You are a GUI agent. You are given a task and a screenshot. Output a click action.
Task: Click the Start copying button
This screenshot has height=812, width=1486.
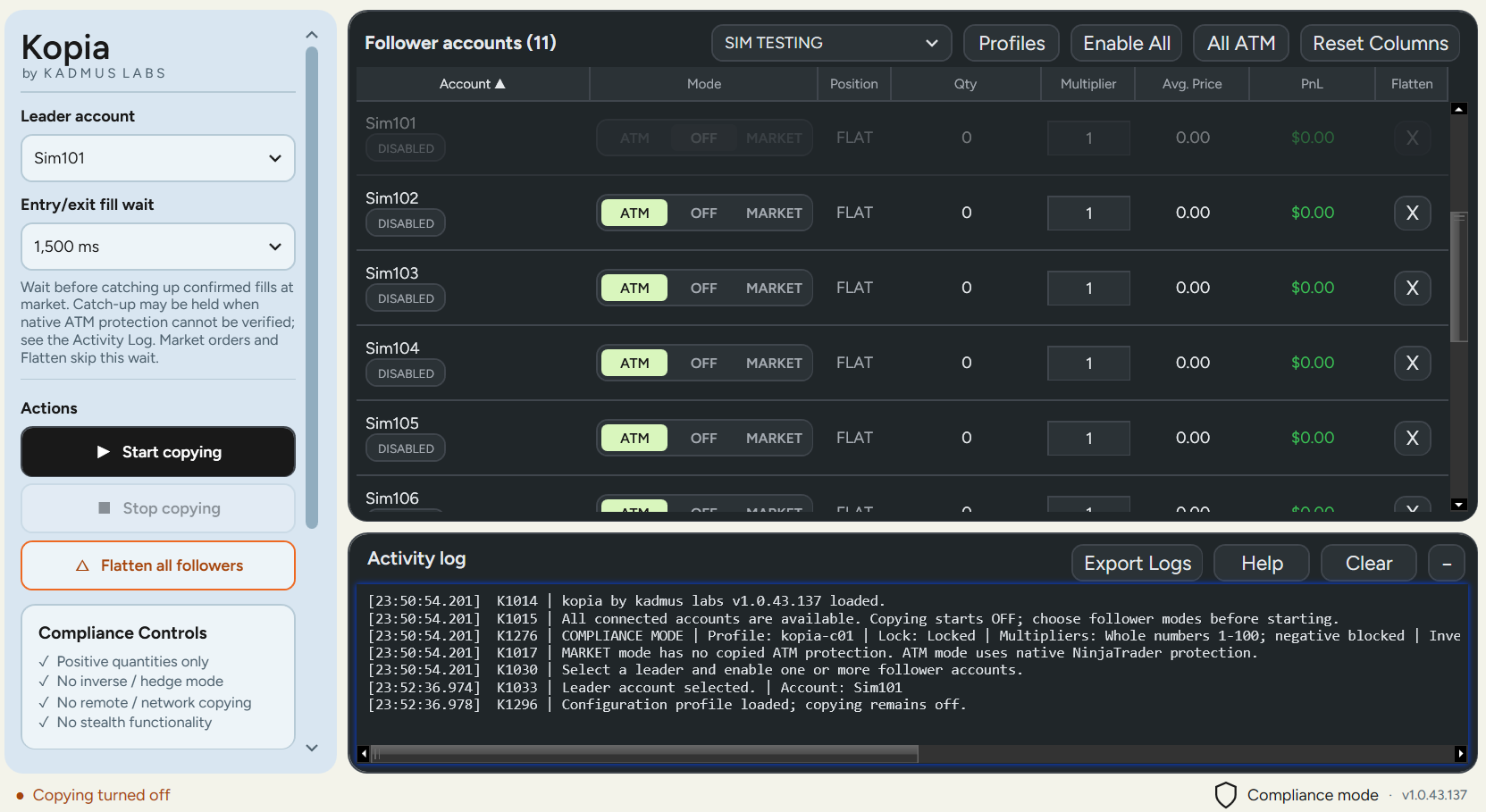pos(158,452)
